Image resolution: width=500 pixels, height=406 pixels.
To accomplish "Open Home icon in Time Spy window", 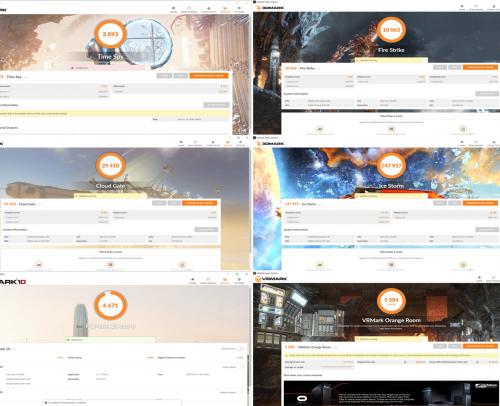I will 173,9.
